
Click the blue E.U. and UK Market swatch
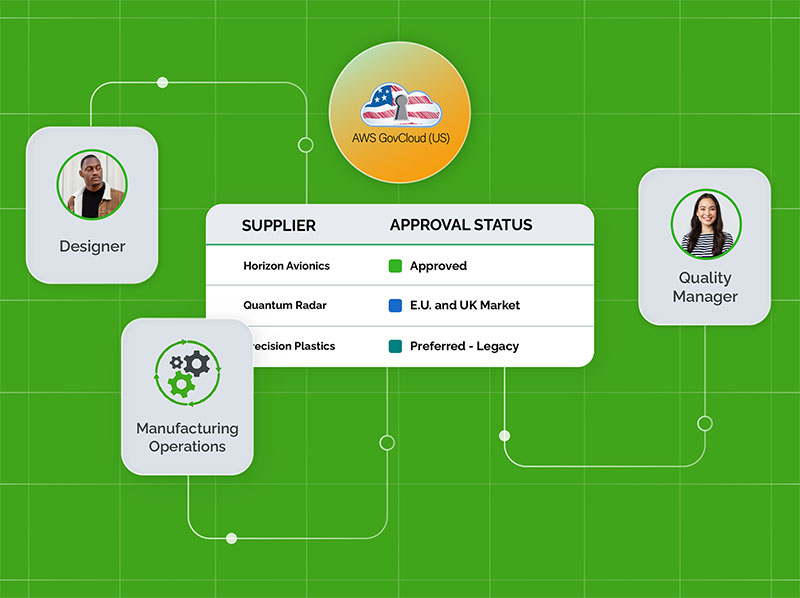click(395, 305)
